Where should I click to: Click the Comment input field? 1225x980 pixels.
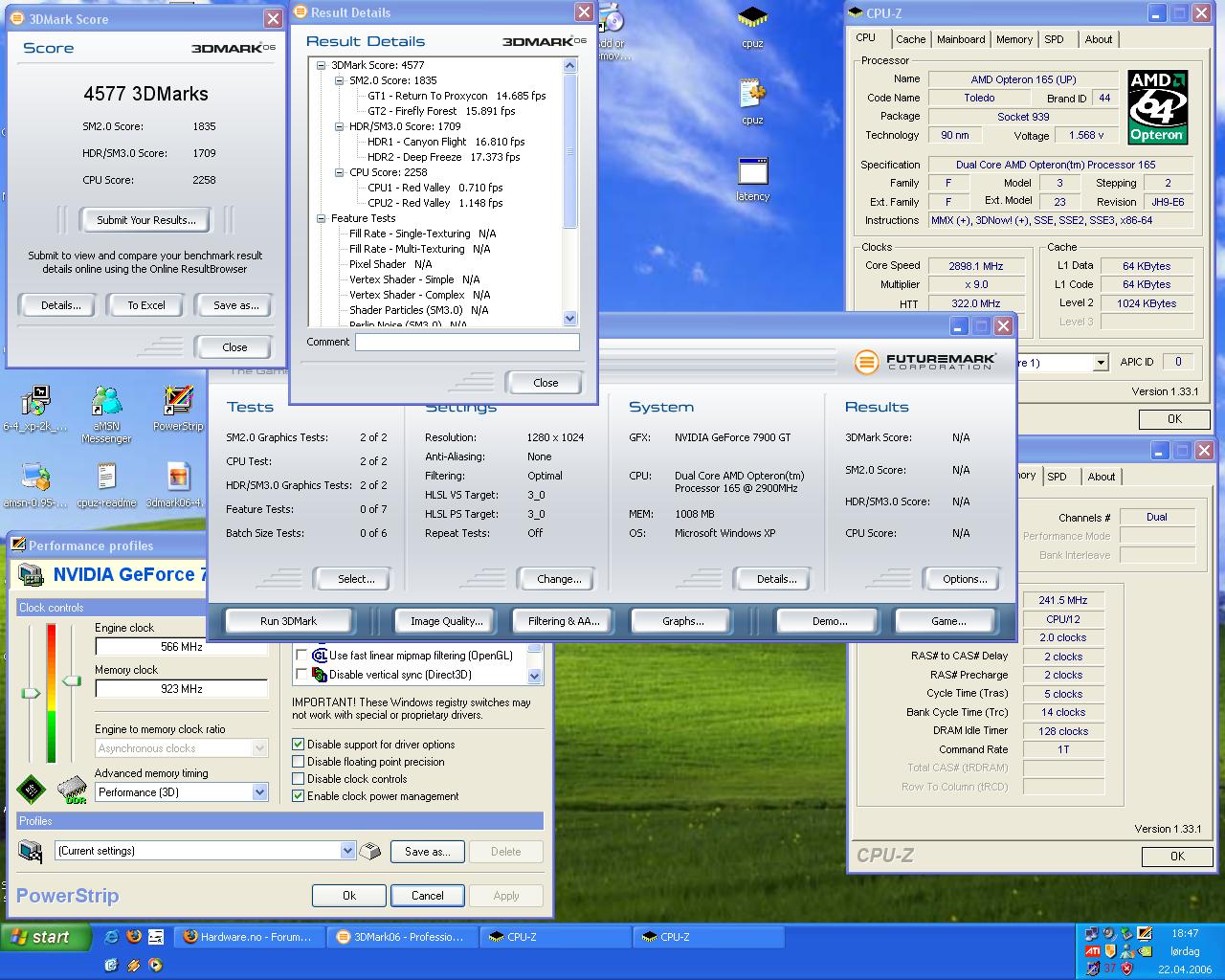click(x=467, y=342)
